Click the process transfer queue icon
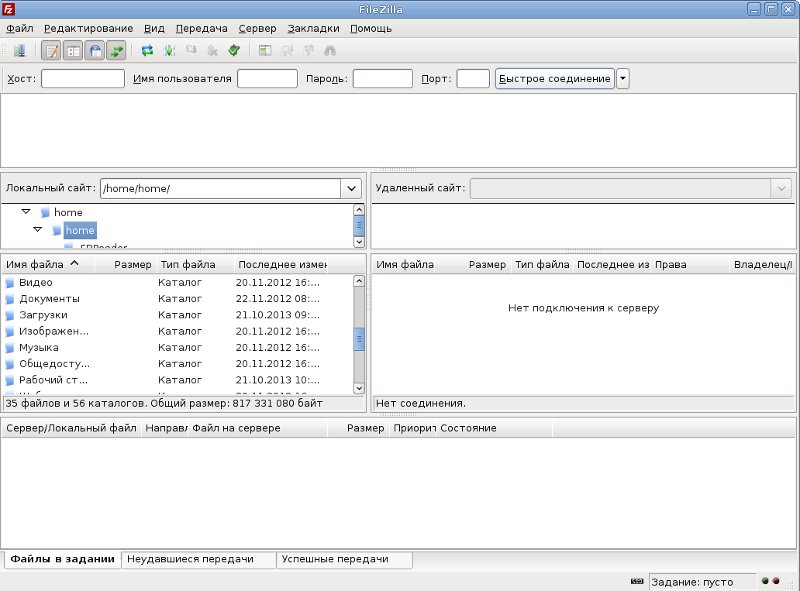800x591 pixels. click(169, 50)
